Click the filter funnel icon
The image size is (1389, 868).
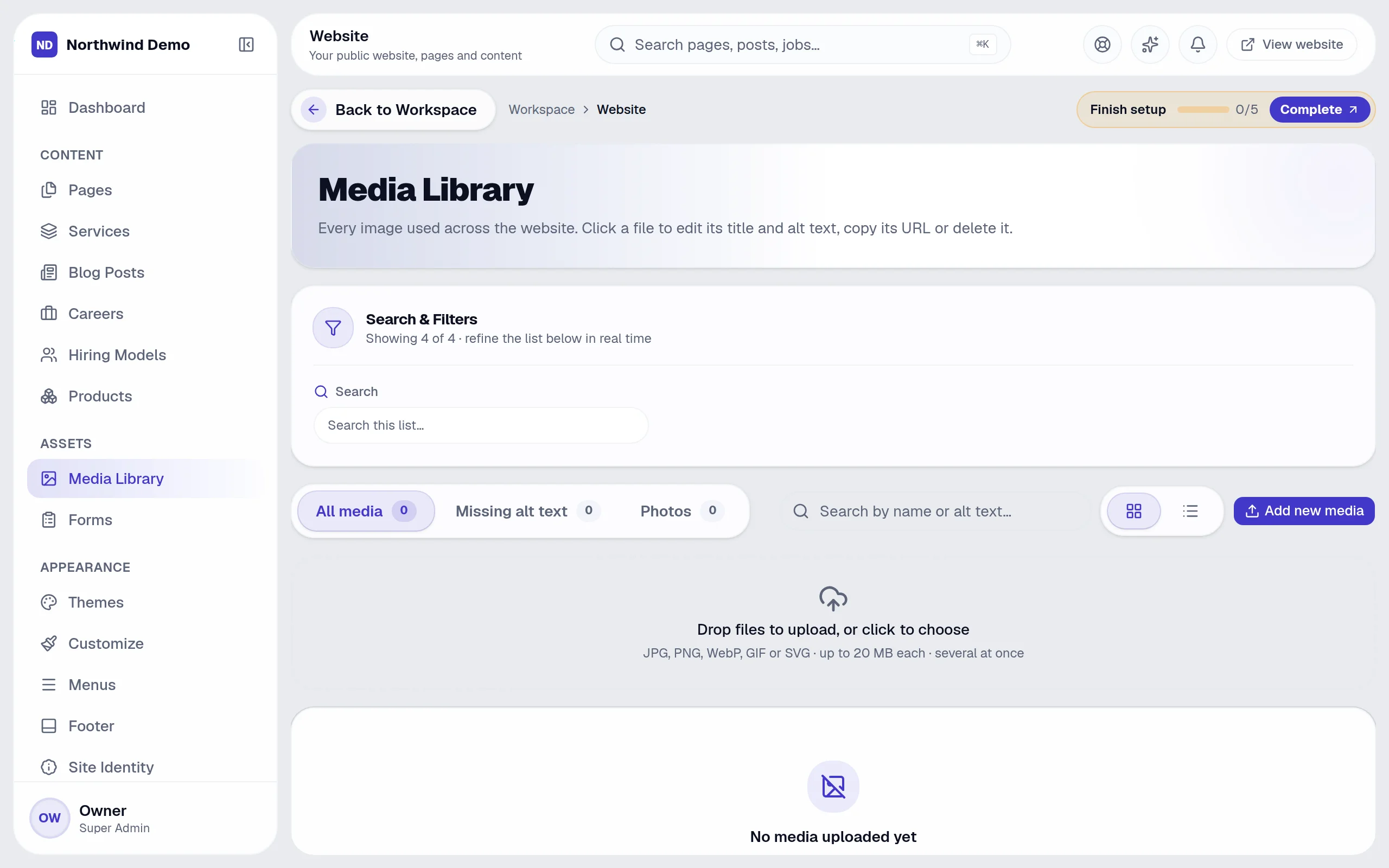(x=333, y=328)
